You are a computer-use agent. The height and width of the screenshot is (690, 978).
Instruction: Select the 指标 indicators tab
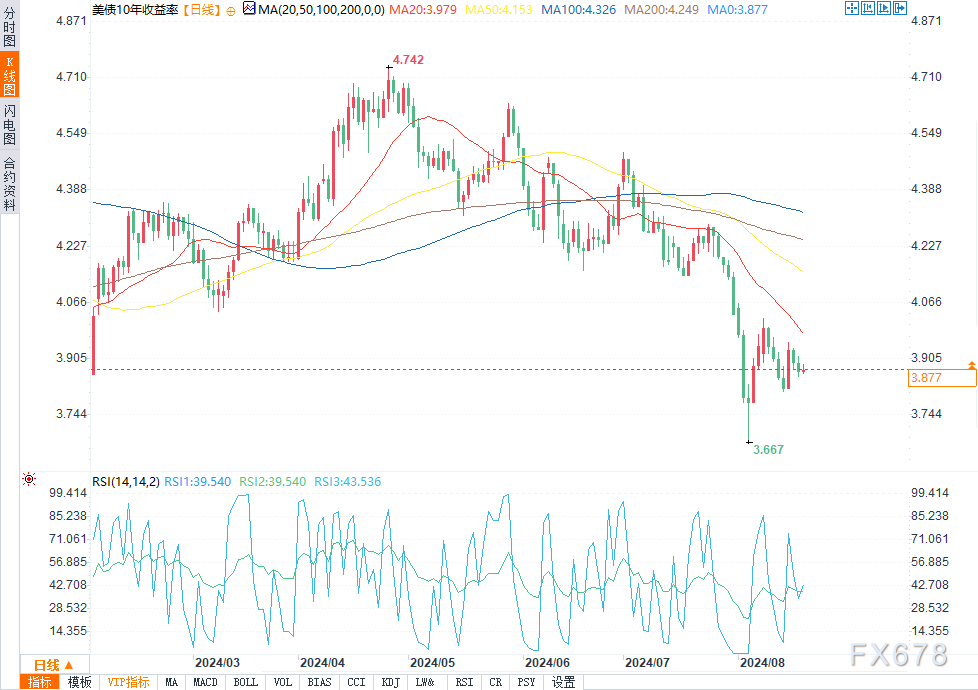tap(39, 683)
